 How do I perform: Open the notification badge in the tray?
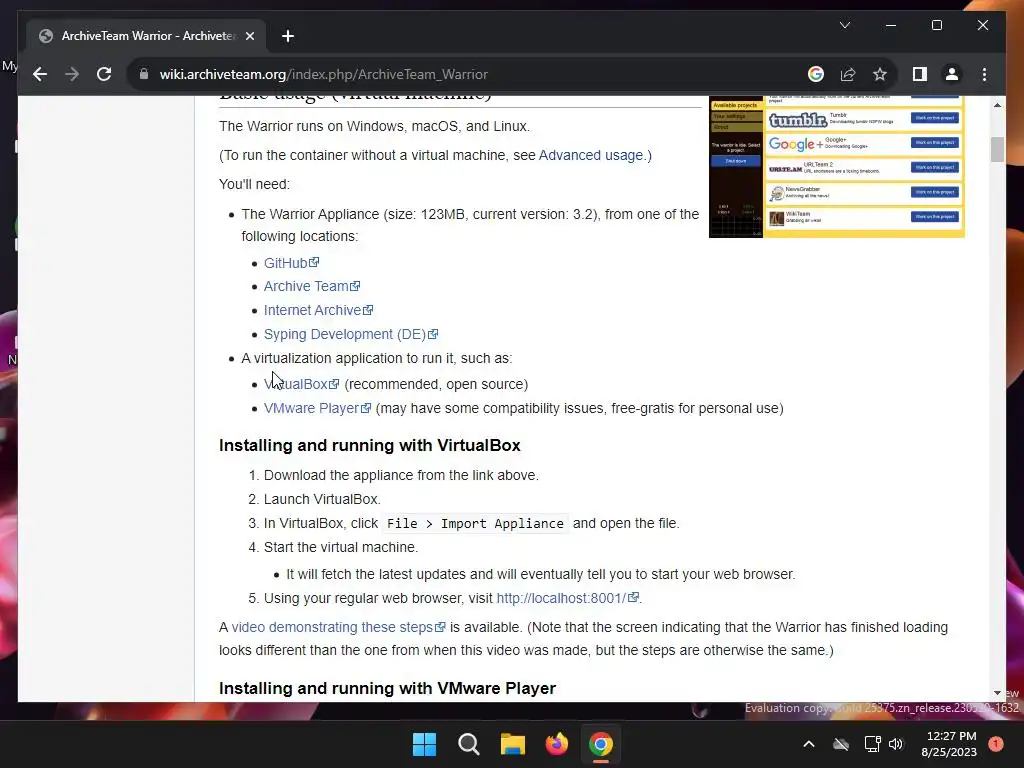pos(995,744)
